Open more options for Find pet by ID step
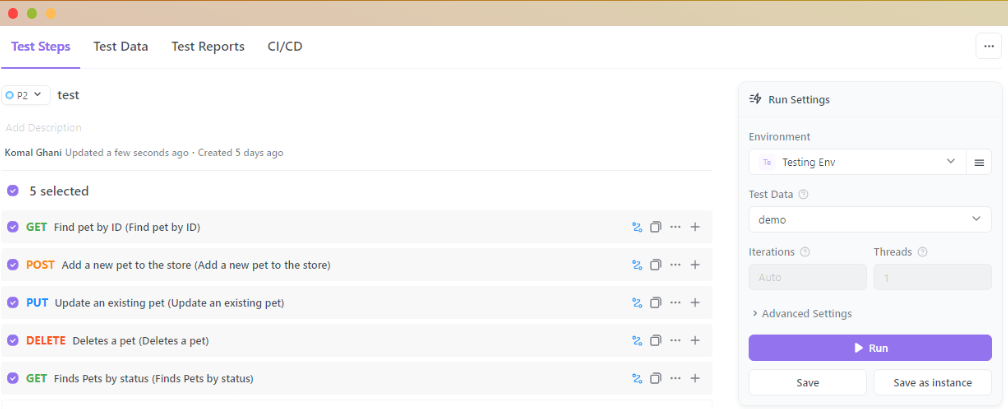1008x409 pixels. (675, 227)
